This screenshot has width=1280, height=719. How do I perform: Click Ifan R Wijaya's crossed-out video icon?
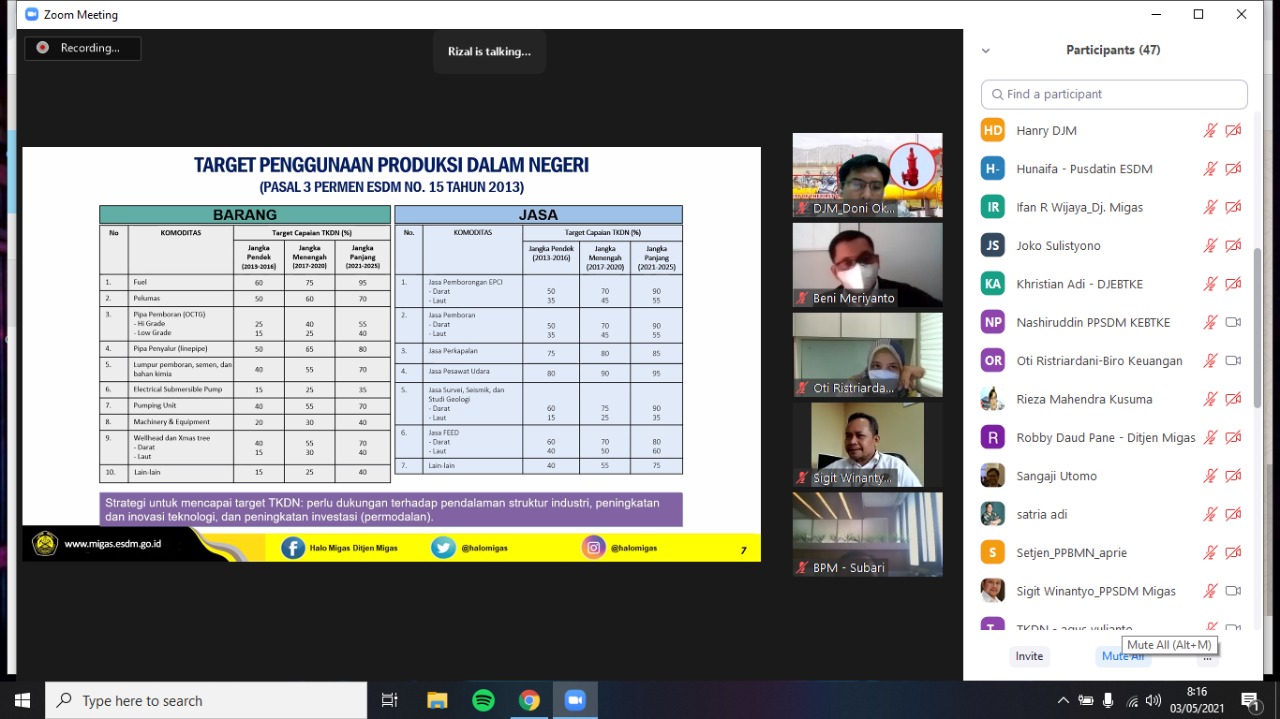tap(1233, 207)
